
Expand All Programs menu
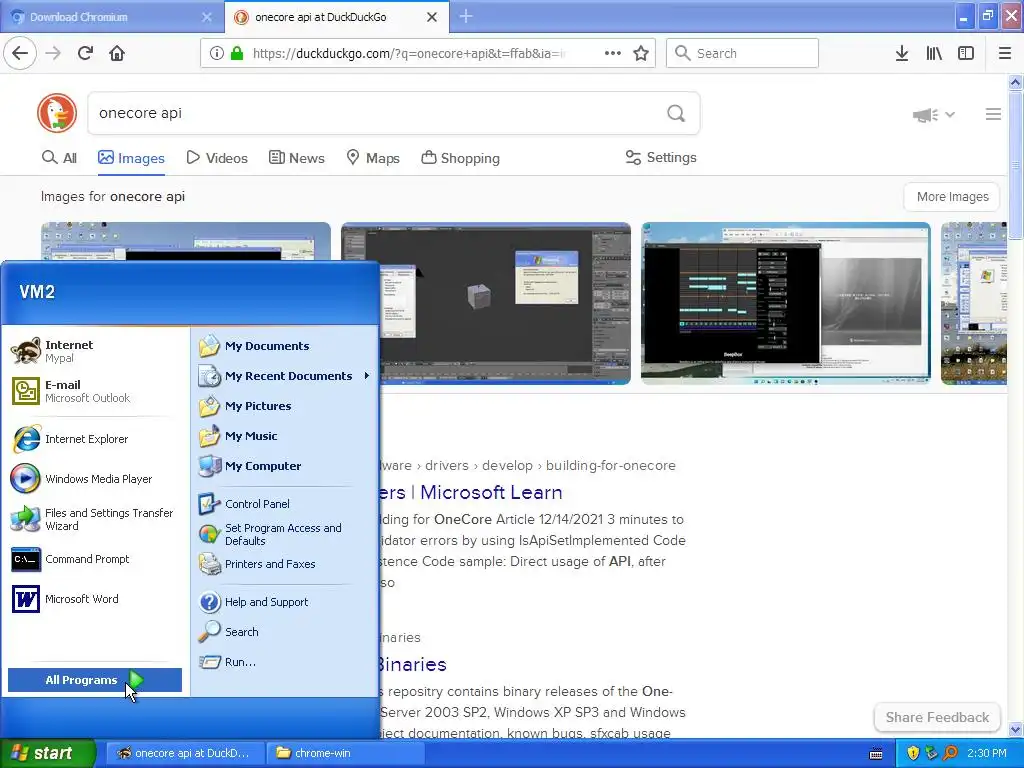95,680
